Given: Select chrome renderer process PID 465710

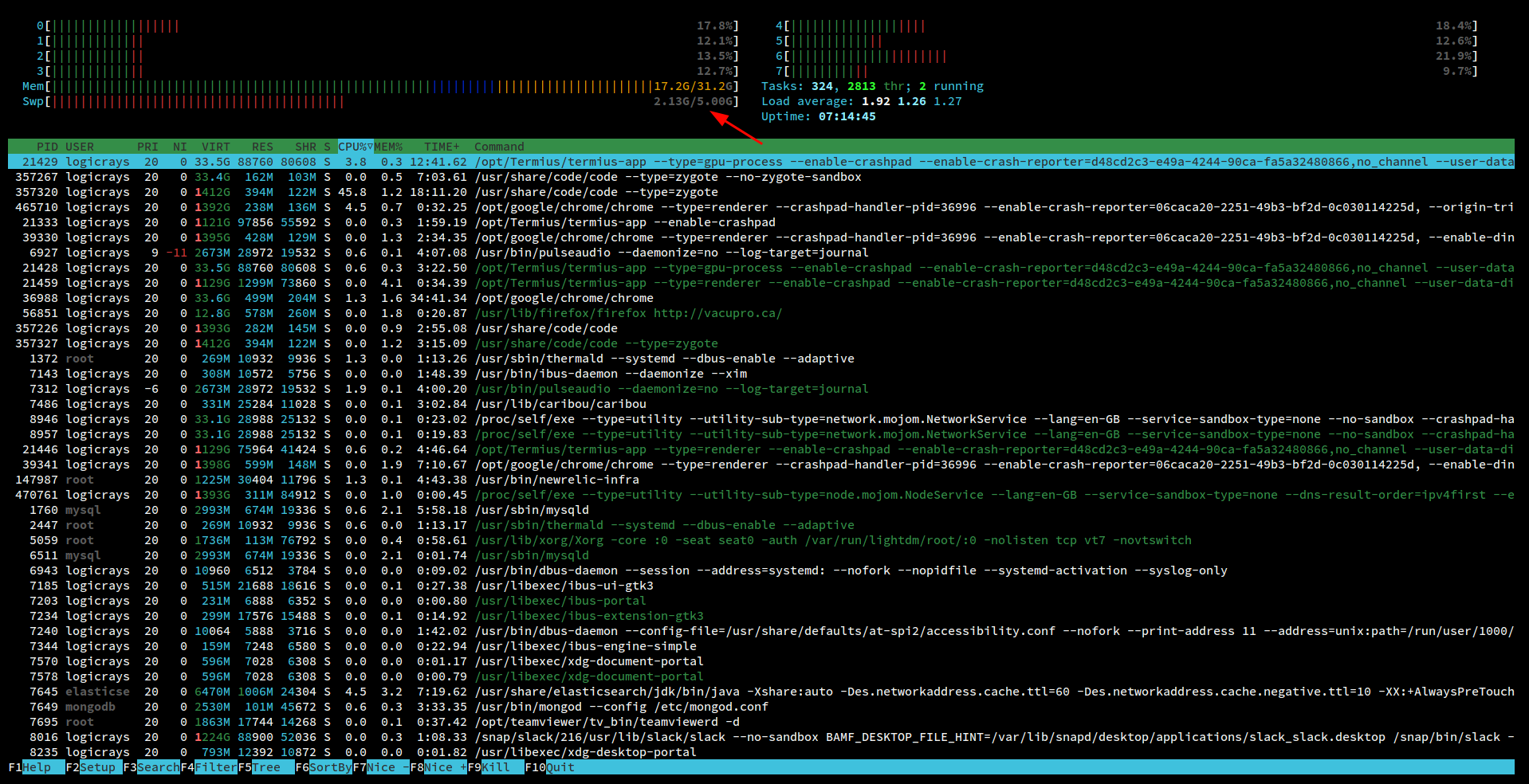Looking at the screenshot, I should pyautogui.click(x=761, y=207).
